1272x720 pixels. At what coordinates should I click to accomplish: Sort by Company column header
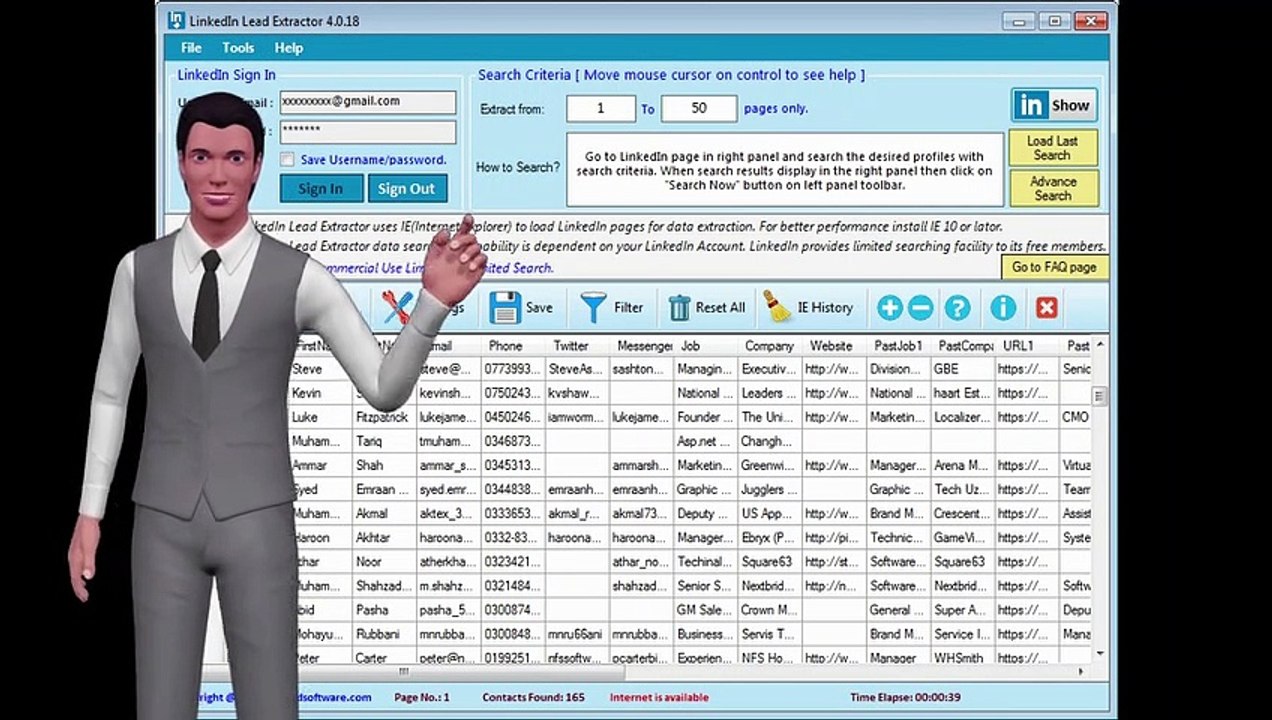[769, 346]
